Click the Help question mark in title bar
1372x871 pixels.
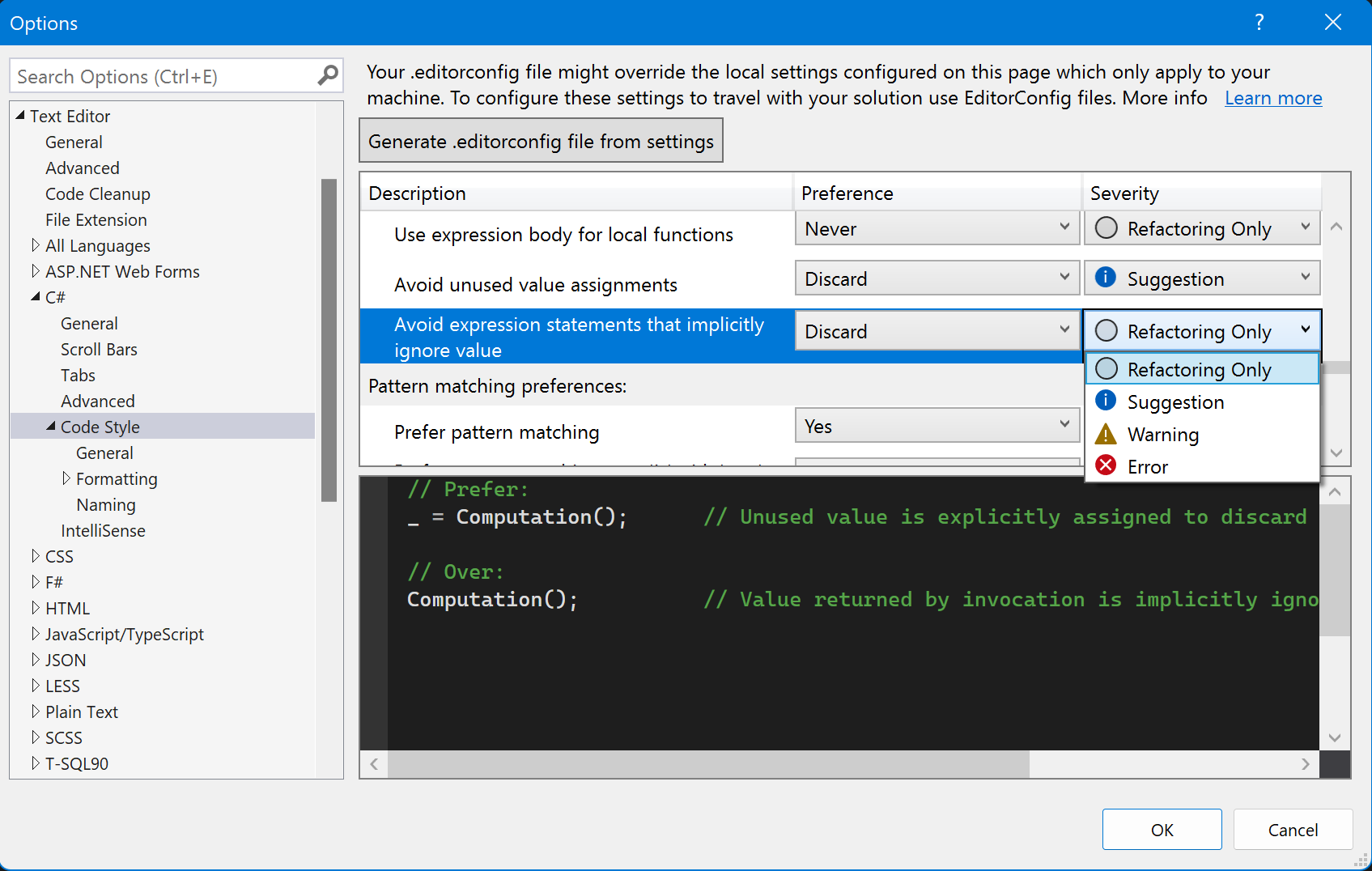pos(1259,22)
